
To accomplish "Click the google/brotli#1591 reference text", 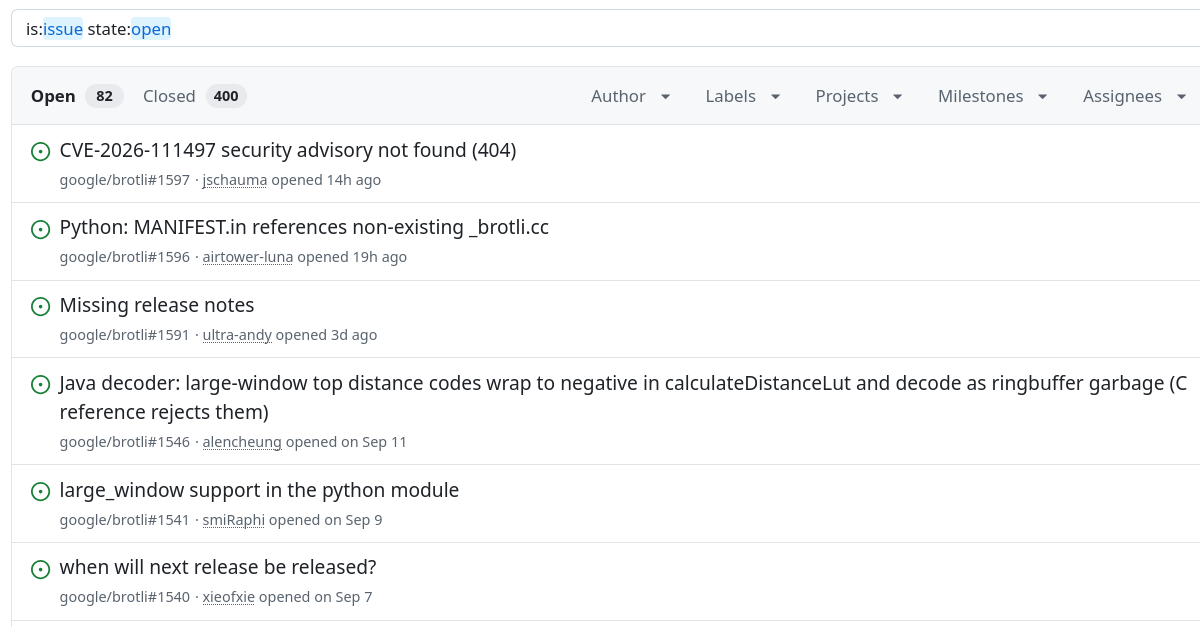I will (x=125, y=335).
